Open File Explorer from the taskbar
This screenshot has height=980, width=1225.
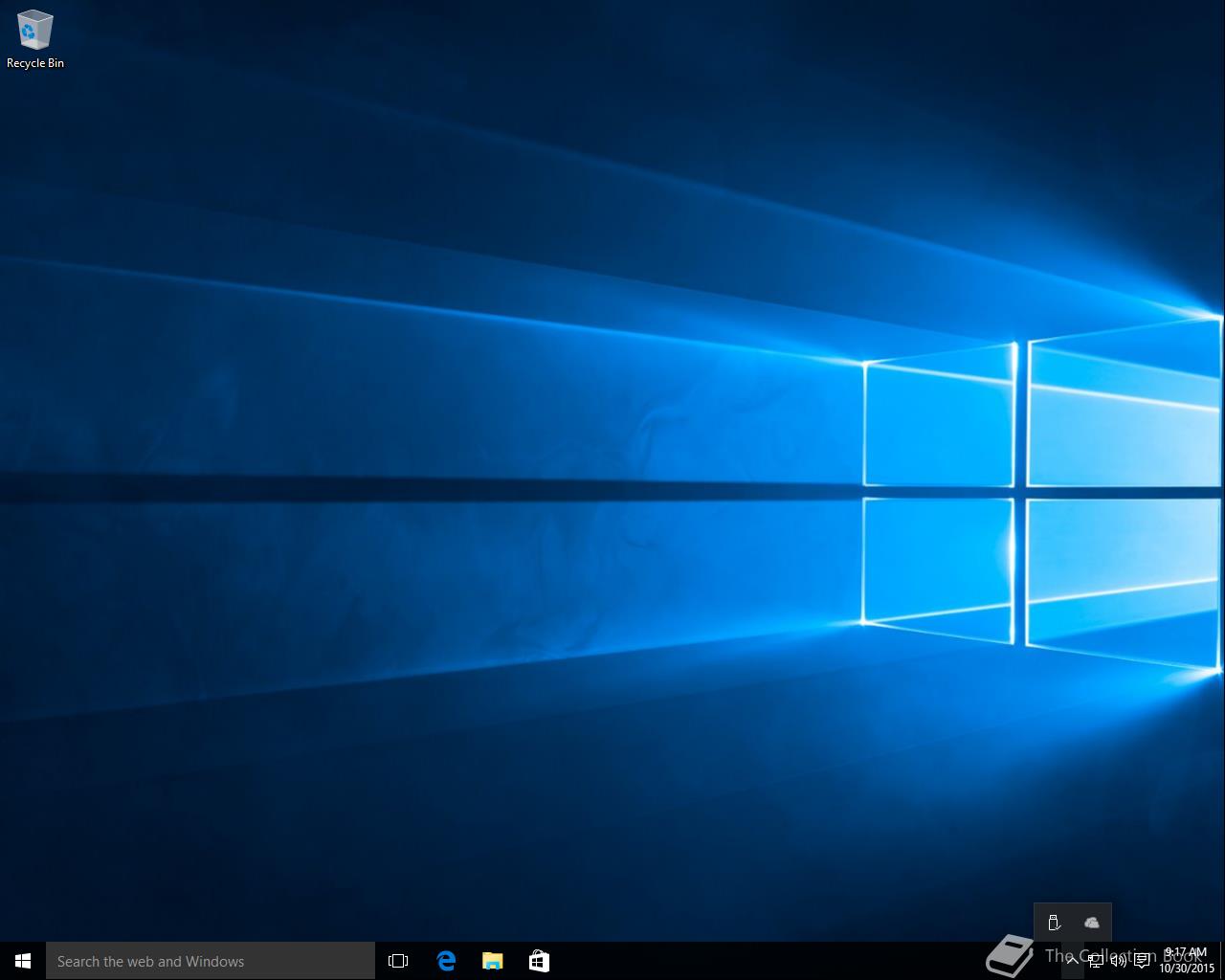492,961
